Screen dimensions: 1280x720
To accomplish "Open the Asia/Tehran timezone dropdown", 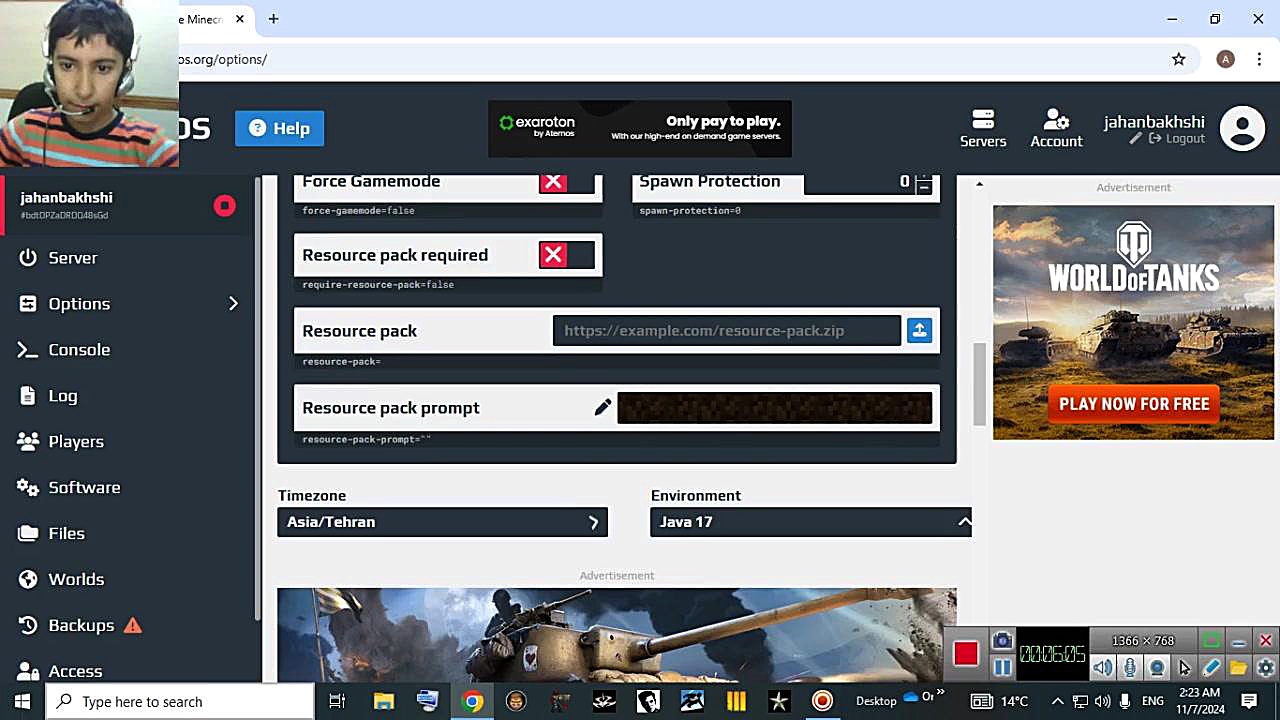I will [x=442, y=522].
